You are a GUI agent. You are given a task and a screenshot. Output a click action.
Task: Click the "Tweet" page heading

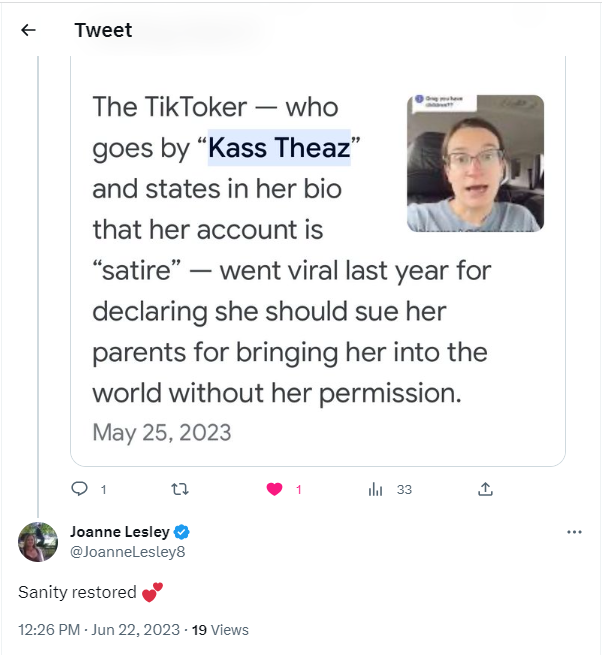coord(103,30)
